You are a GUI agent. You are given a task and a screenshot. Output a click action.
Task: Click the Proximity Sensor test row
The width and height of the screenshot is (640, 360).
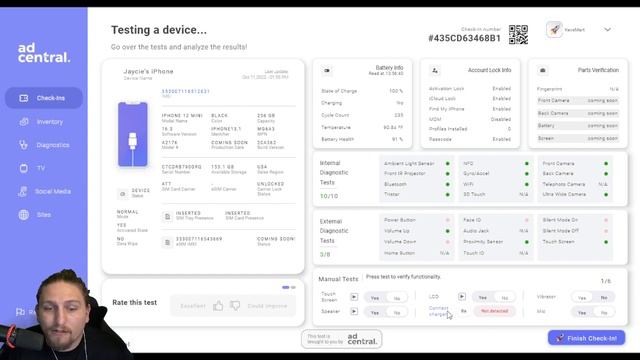(x=496, y=242)
